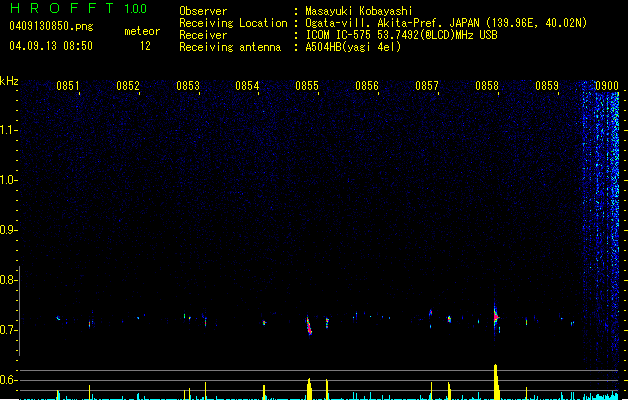Click the 0855 time marker
This screenshot has width=629, height=400.
pyautogui.click(x=307, y=86)
